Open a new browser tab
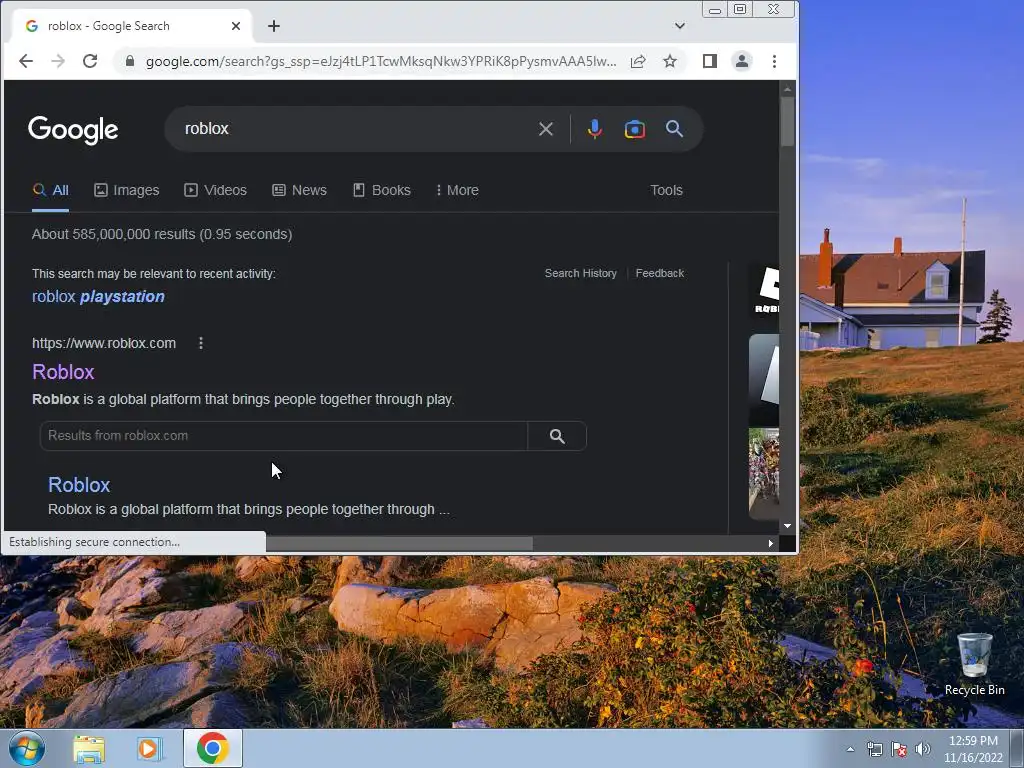This screenshot has width=1024, height=768. (x=274, y=26)
